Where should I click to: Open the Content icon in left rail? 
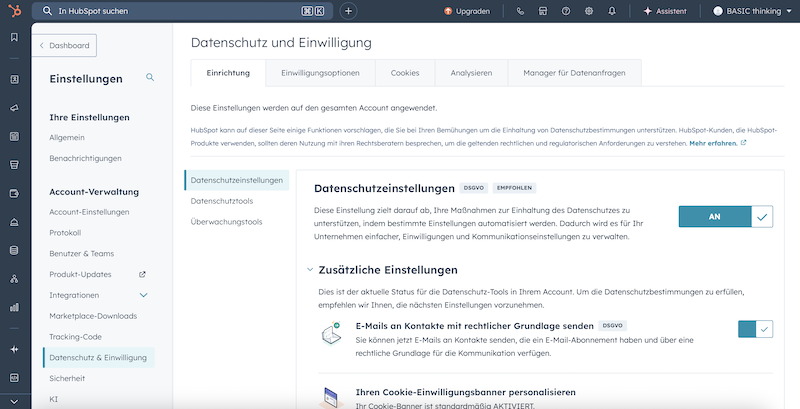[14, 136]
